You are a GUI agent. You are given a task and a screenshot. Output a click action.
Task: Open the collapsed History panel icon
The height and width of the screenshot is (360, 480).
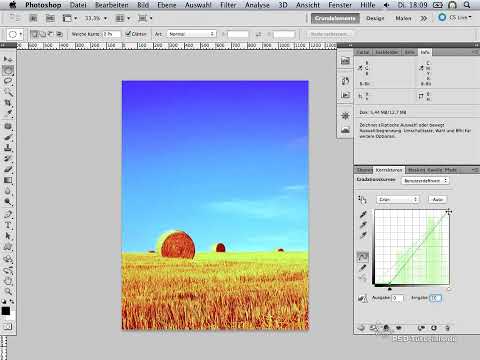tap(345, 80)
